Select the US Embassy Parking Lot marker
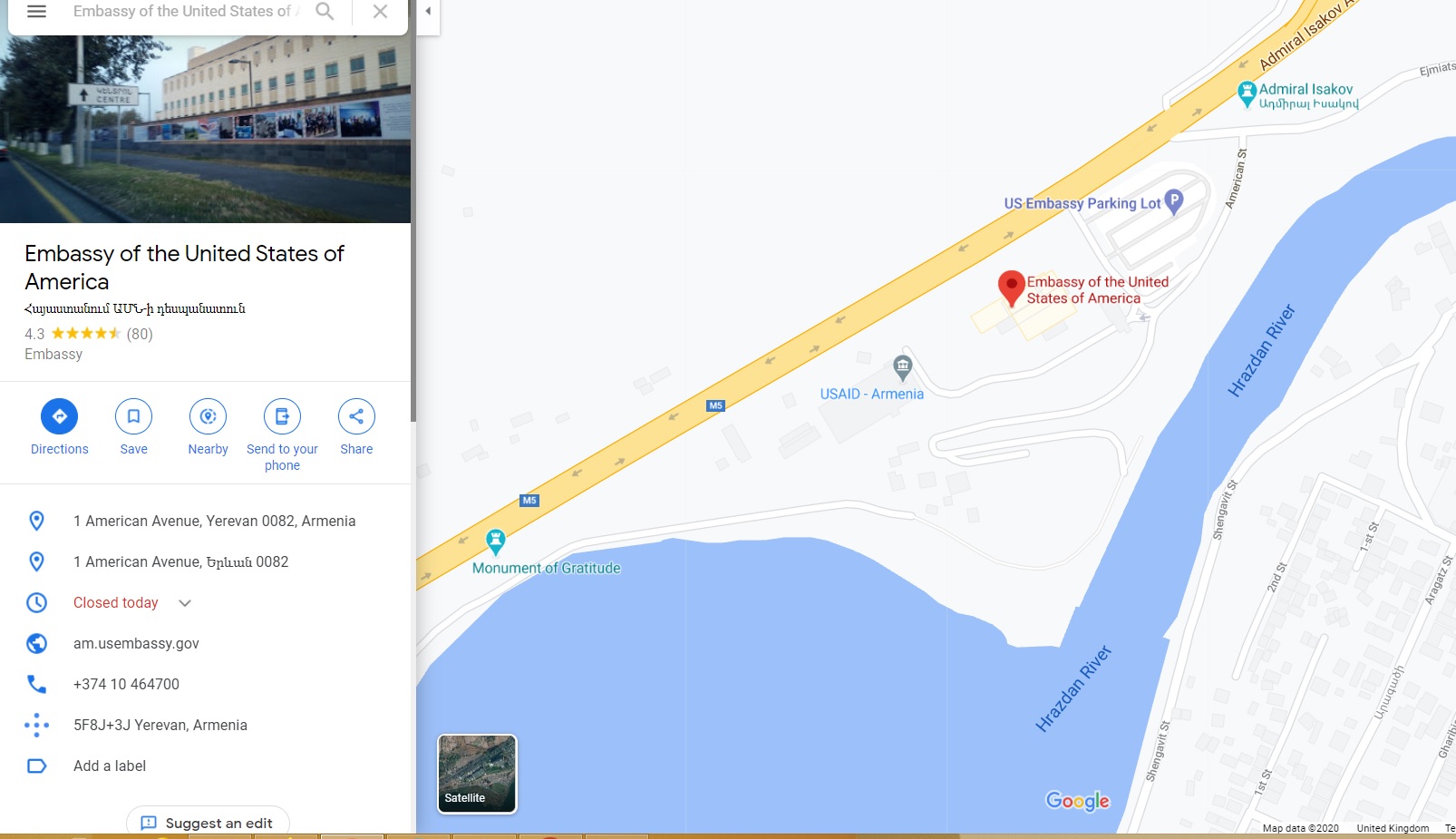This screenshot has height=839, width=1456. click(1173, 201)
